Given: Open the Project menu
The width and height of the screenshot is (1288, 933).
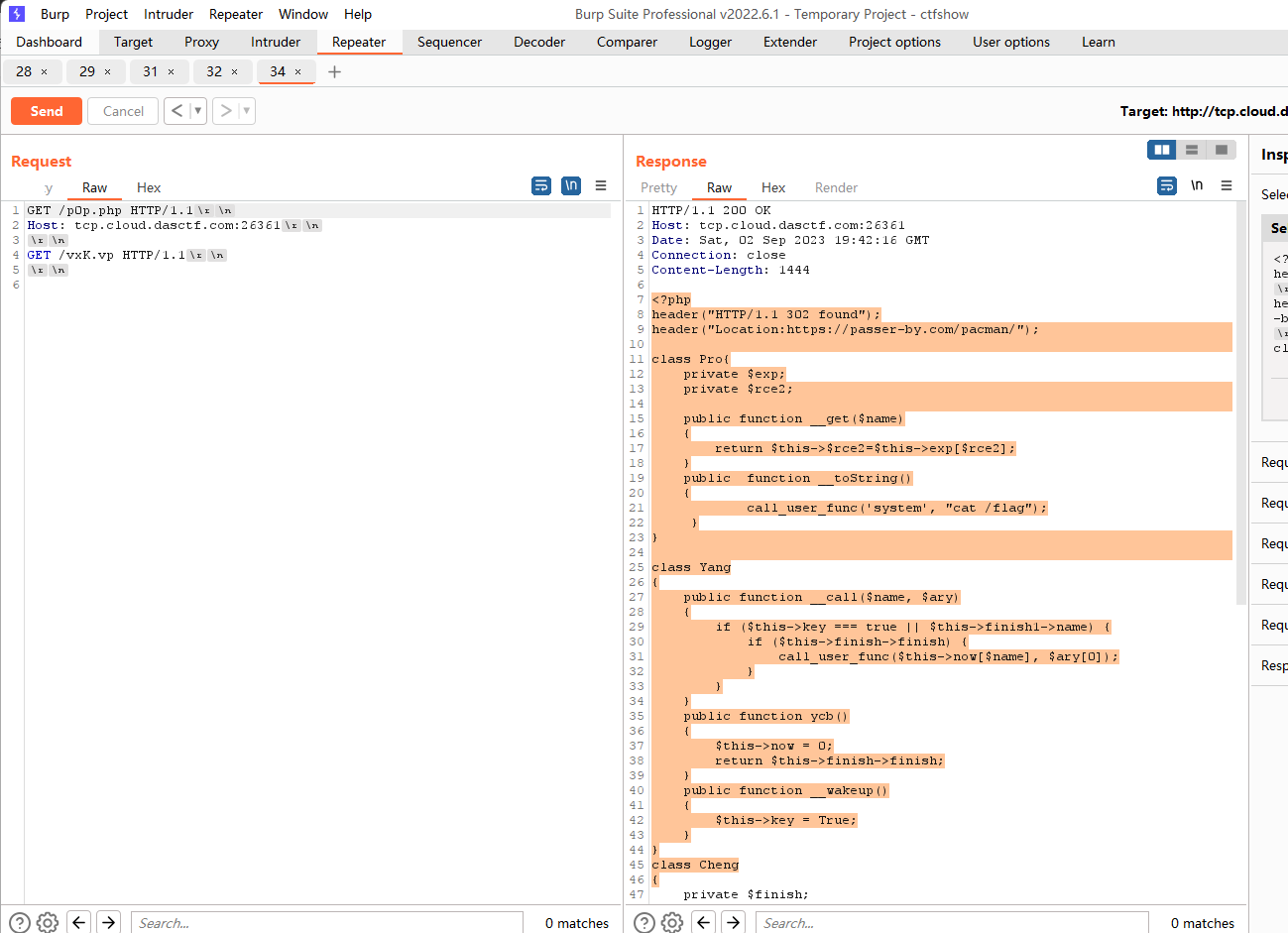Looking at the screenshot, I should (x=106, y=14).
